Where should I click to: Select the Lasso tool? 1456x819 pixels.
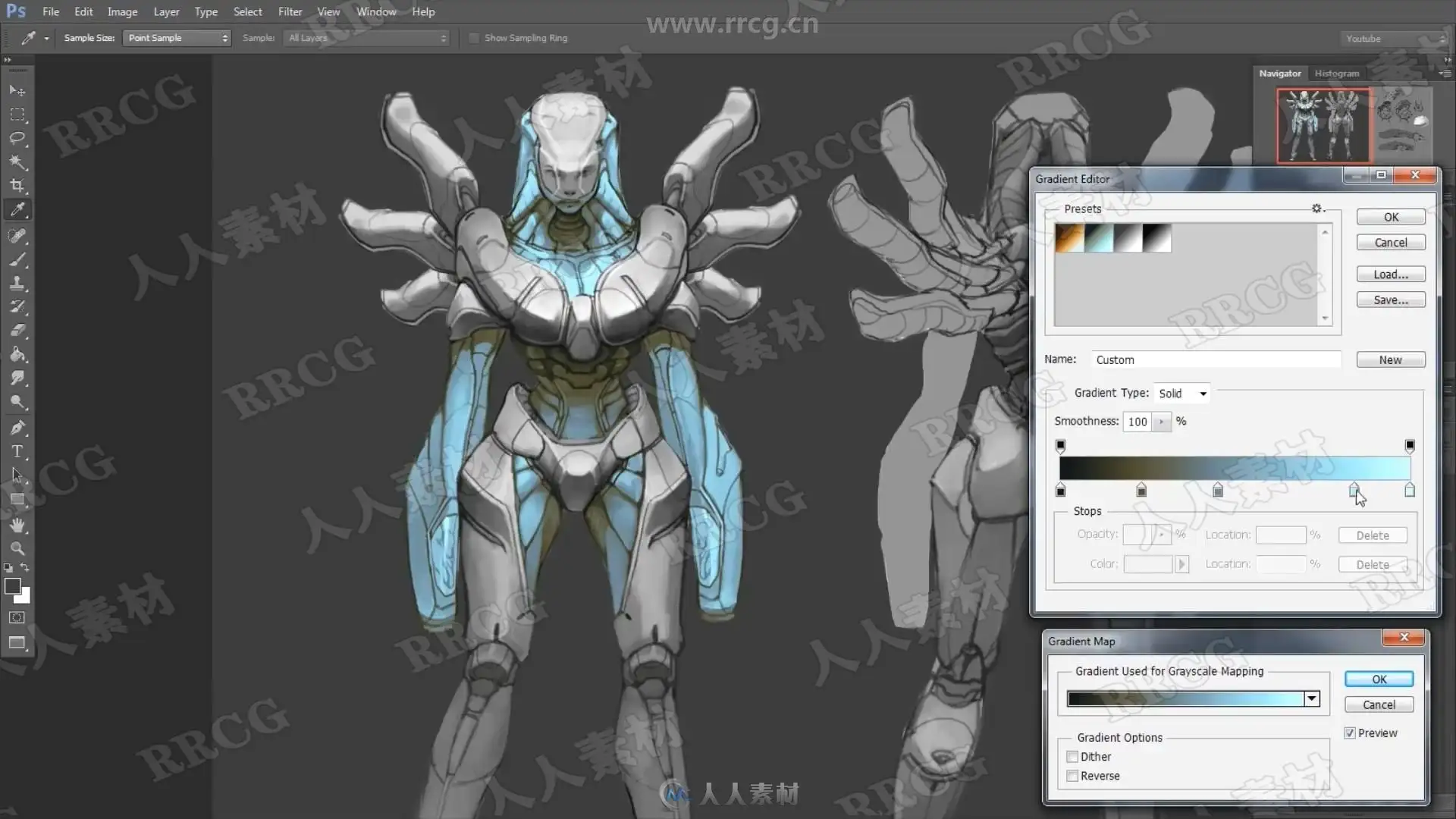click(x=17, y=138)
